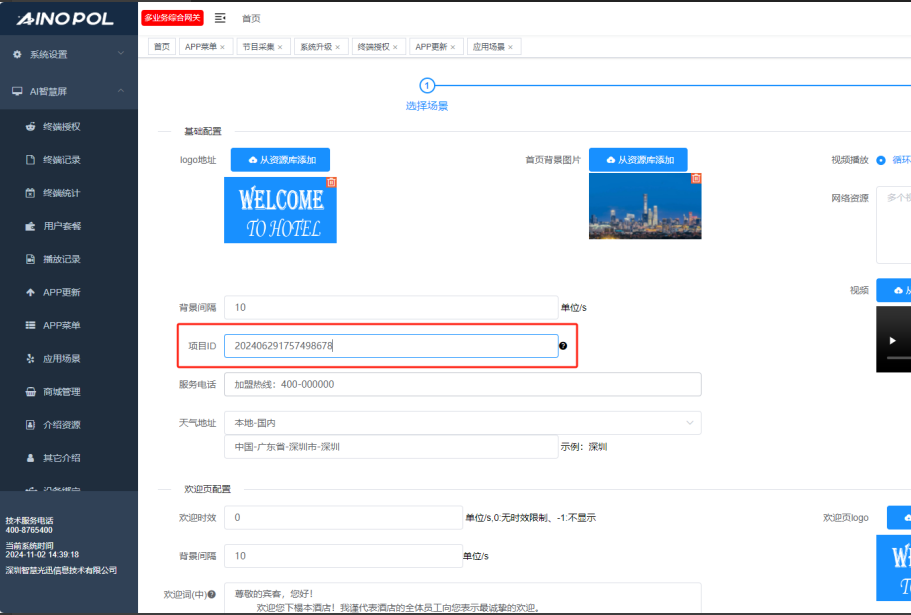The width and height of the screenshot is (911, 615).
Task: Collapse the AI智慧屏 sidebar menu
Action: [68, 91]
